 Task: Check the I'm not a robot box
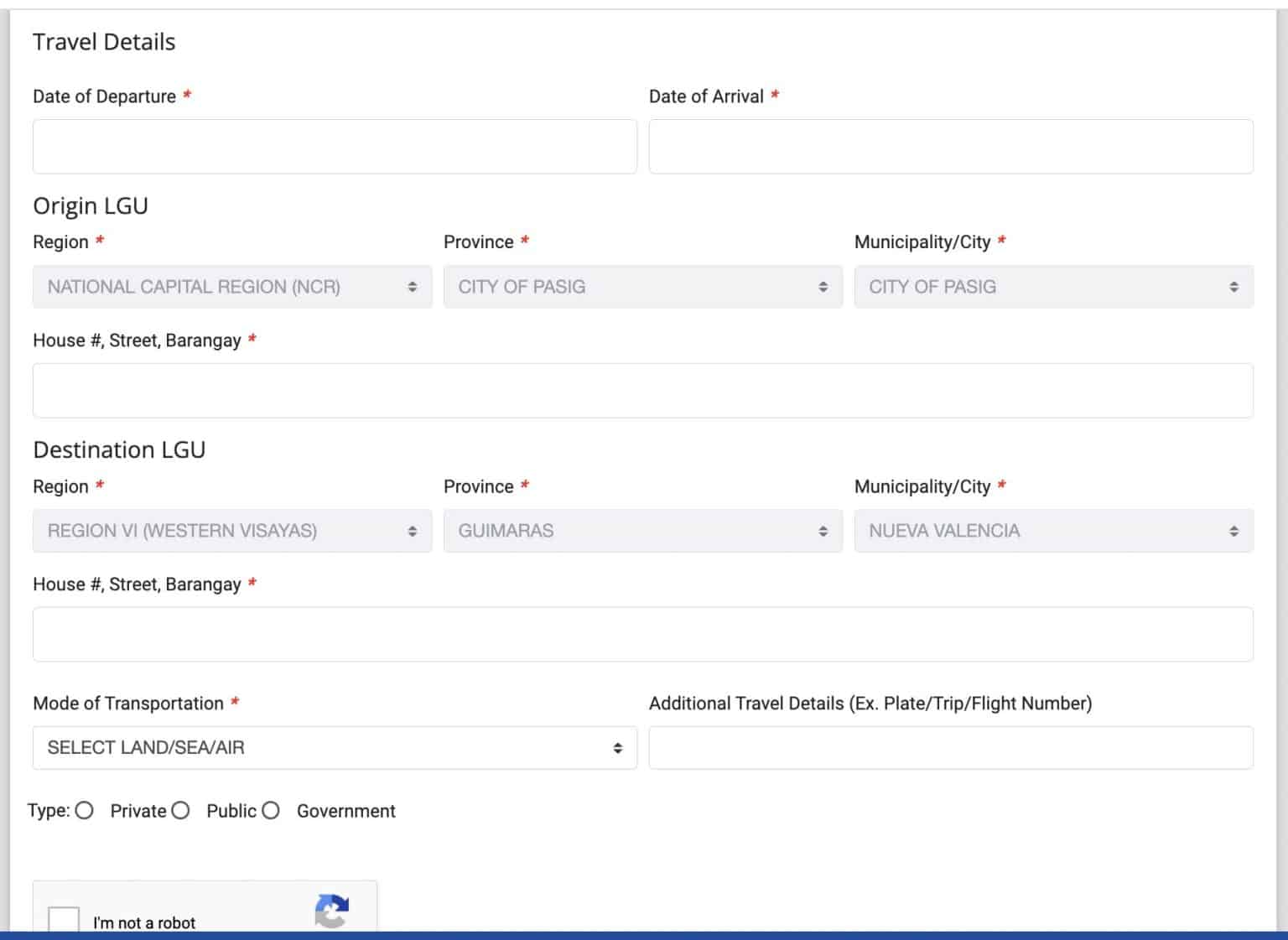(64, 920)
